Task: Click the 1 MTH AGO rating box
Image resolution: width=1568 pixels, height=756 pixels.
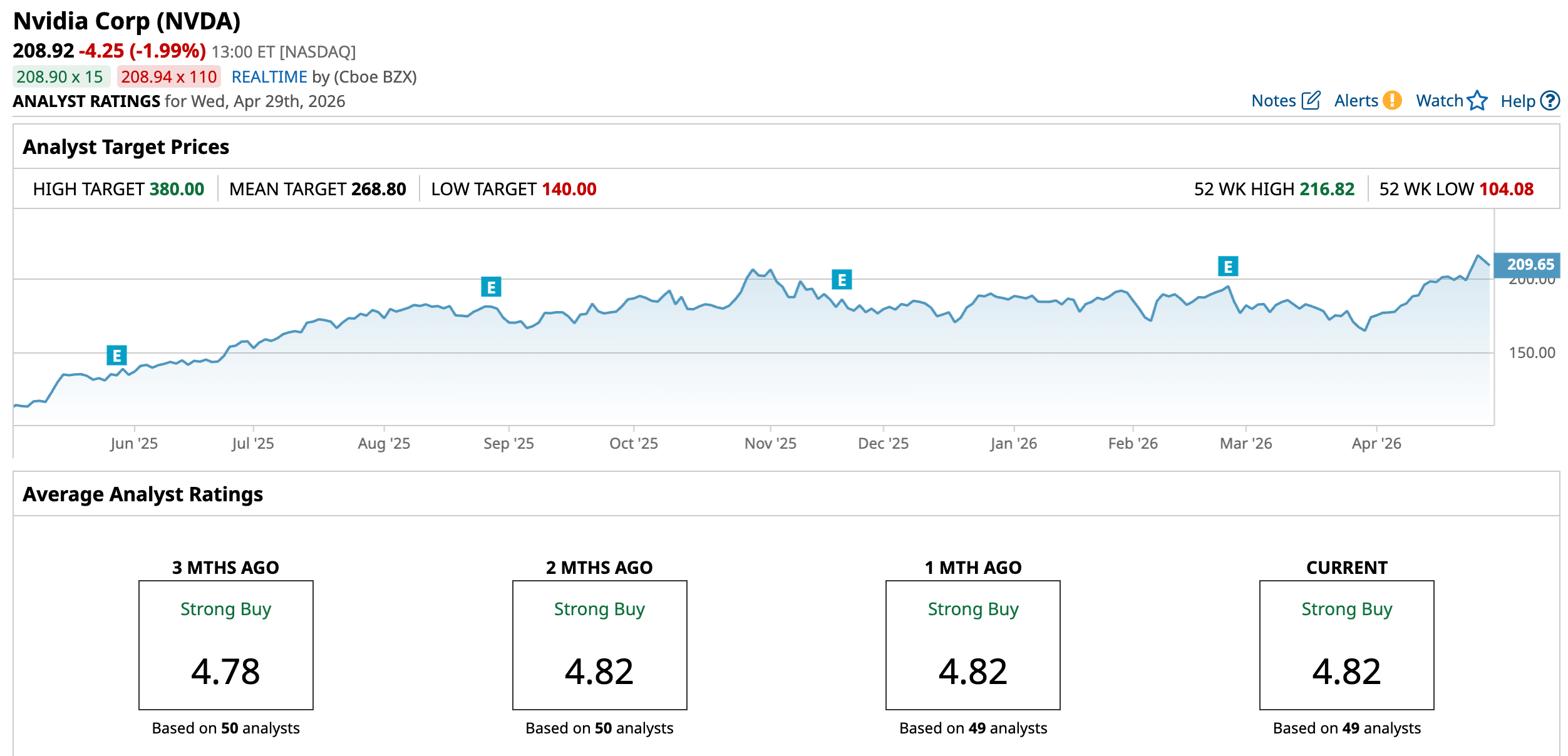Action: 972,645
